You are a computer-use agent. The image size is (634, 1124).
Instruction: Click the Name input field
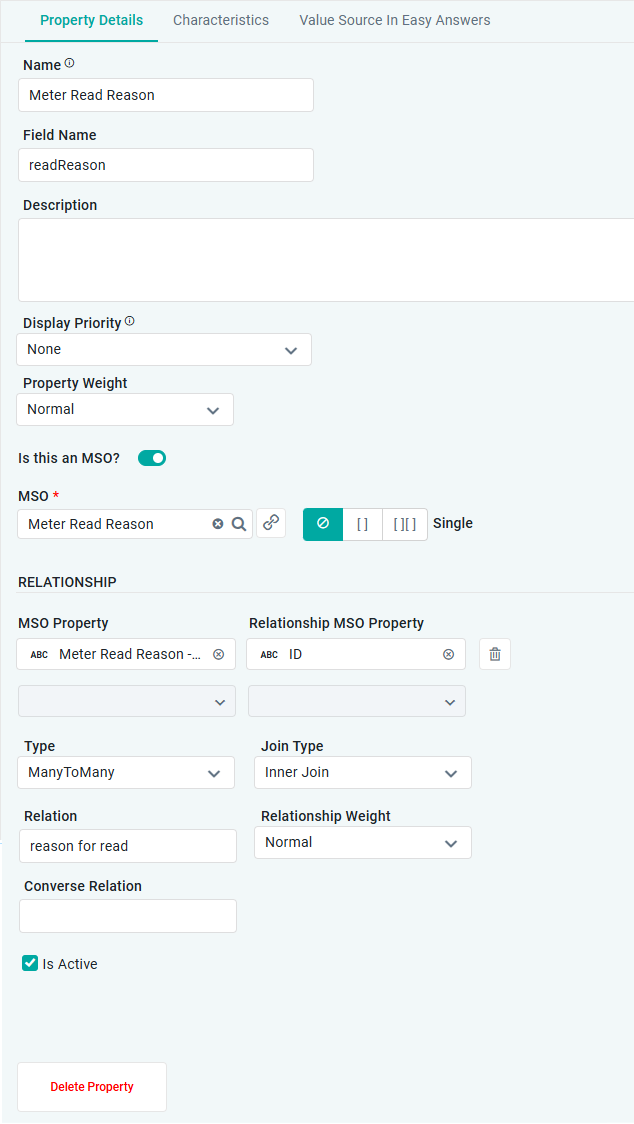point(166,95)
